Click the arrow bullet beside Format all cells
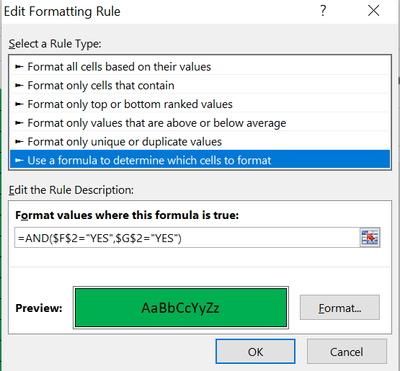The height and width of the screenshot is (371, 400). tap(19, 67)
